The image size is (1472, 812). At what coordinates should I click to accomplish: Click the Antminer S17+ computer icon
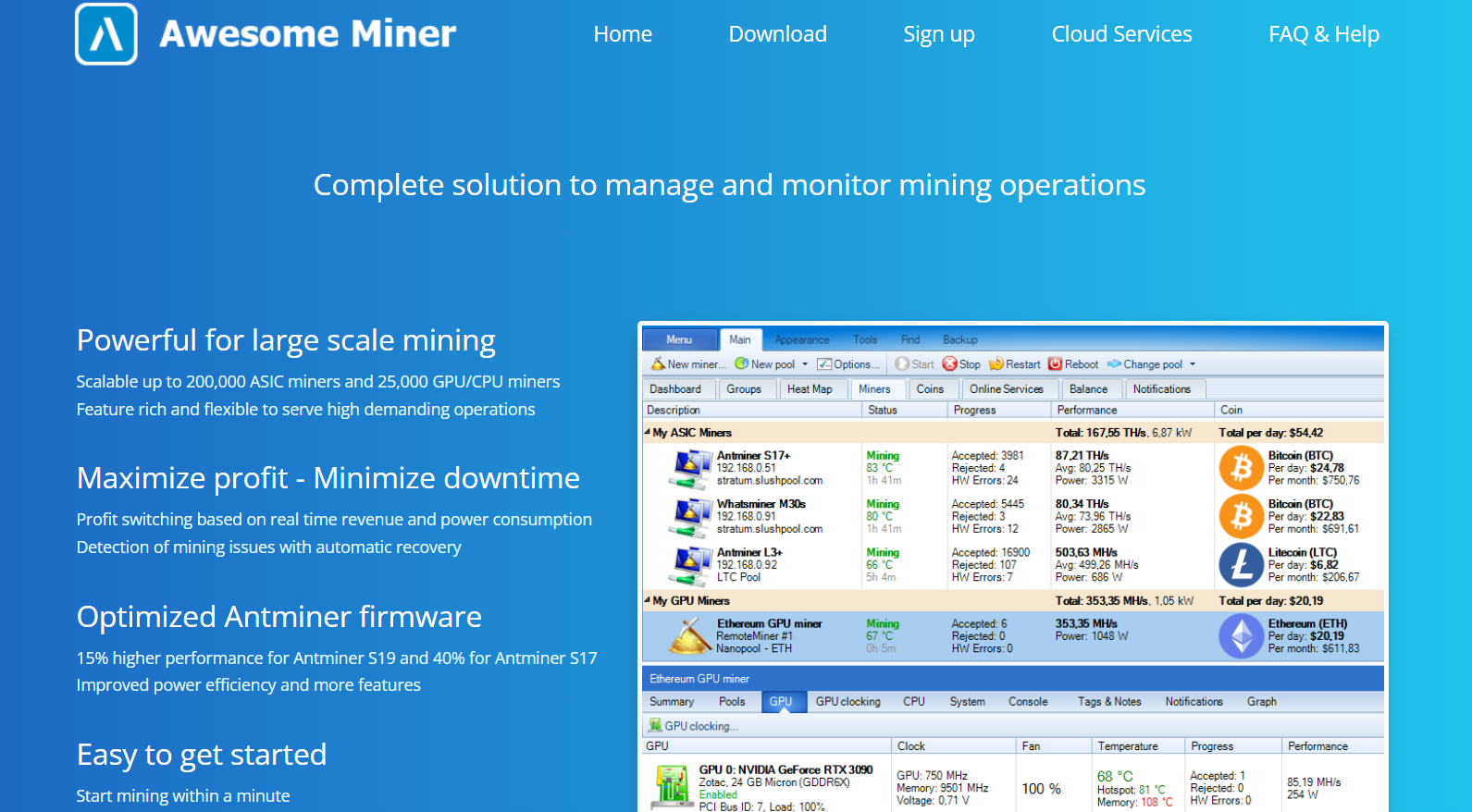tap(690, 468)
